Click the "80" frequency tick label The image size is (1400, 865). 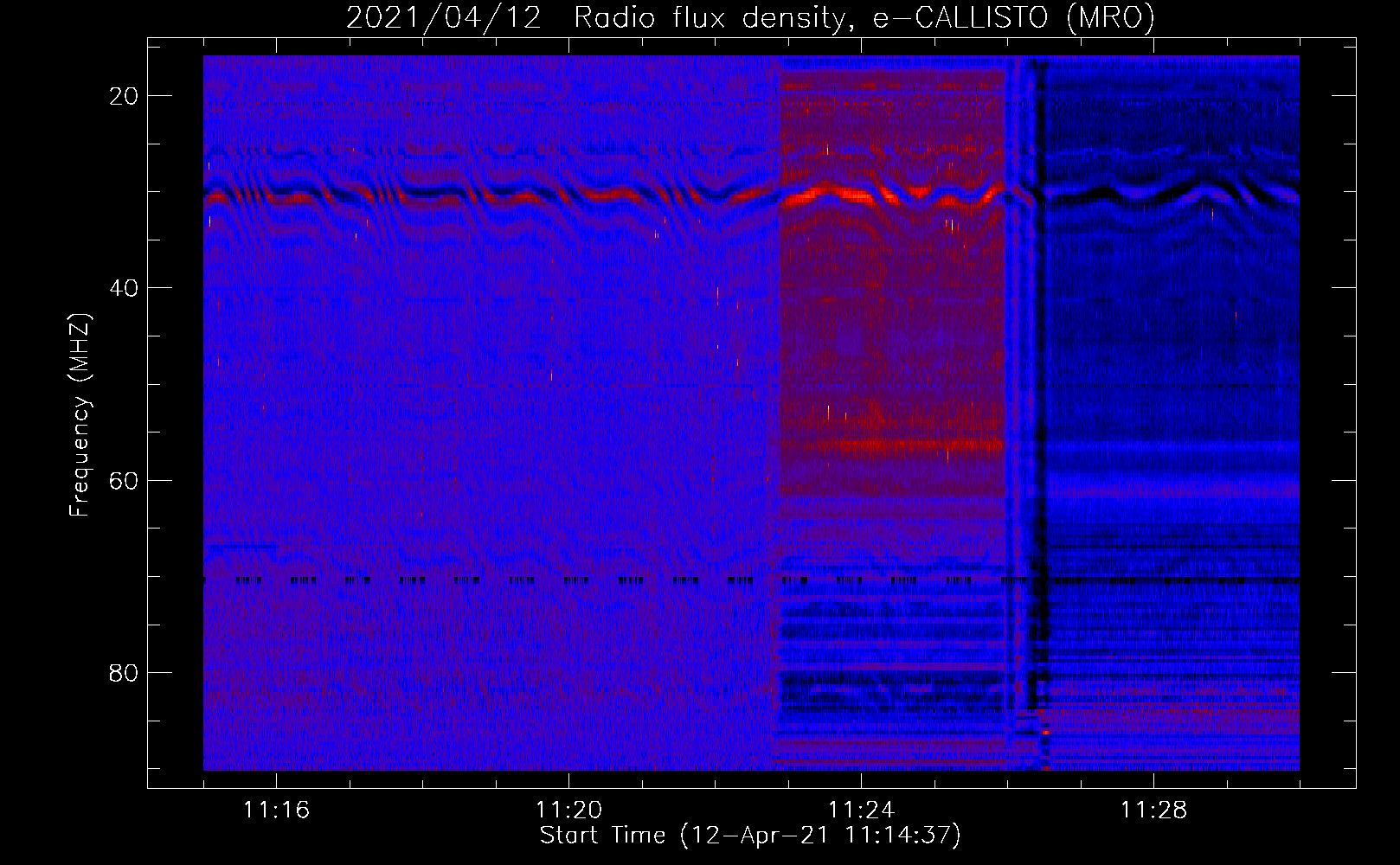point(125,672)
